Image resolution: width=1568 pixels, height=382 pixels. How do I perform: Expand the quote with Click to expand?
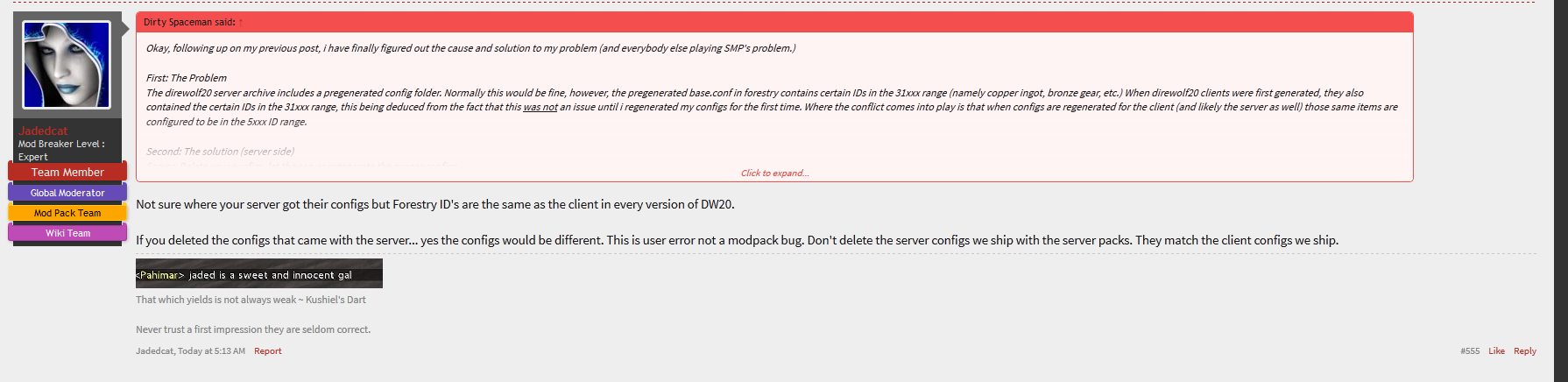pyautogui.click(x=775, y=173)
